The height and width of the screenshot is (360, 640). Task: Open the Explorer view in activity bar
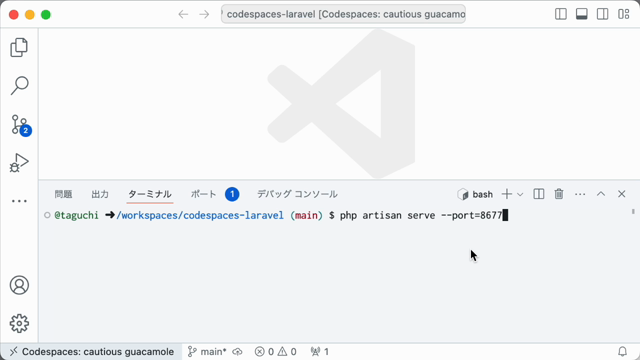coord(19,48)
